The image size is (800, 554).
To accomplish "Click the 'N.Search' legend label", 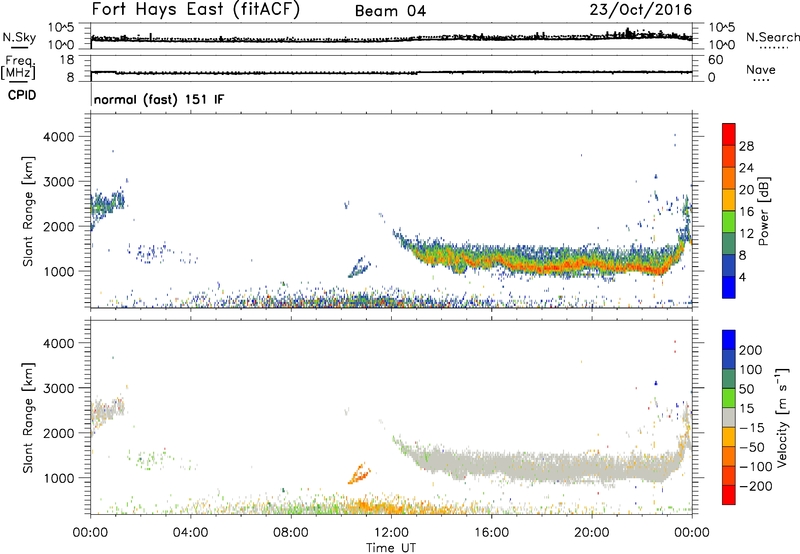I will 772,37.
